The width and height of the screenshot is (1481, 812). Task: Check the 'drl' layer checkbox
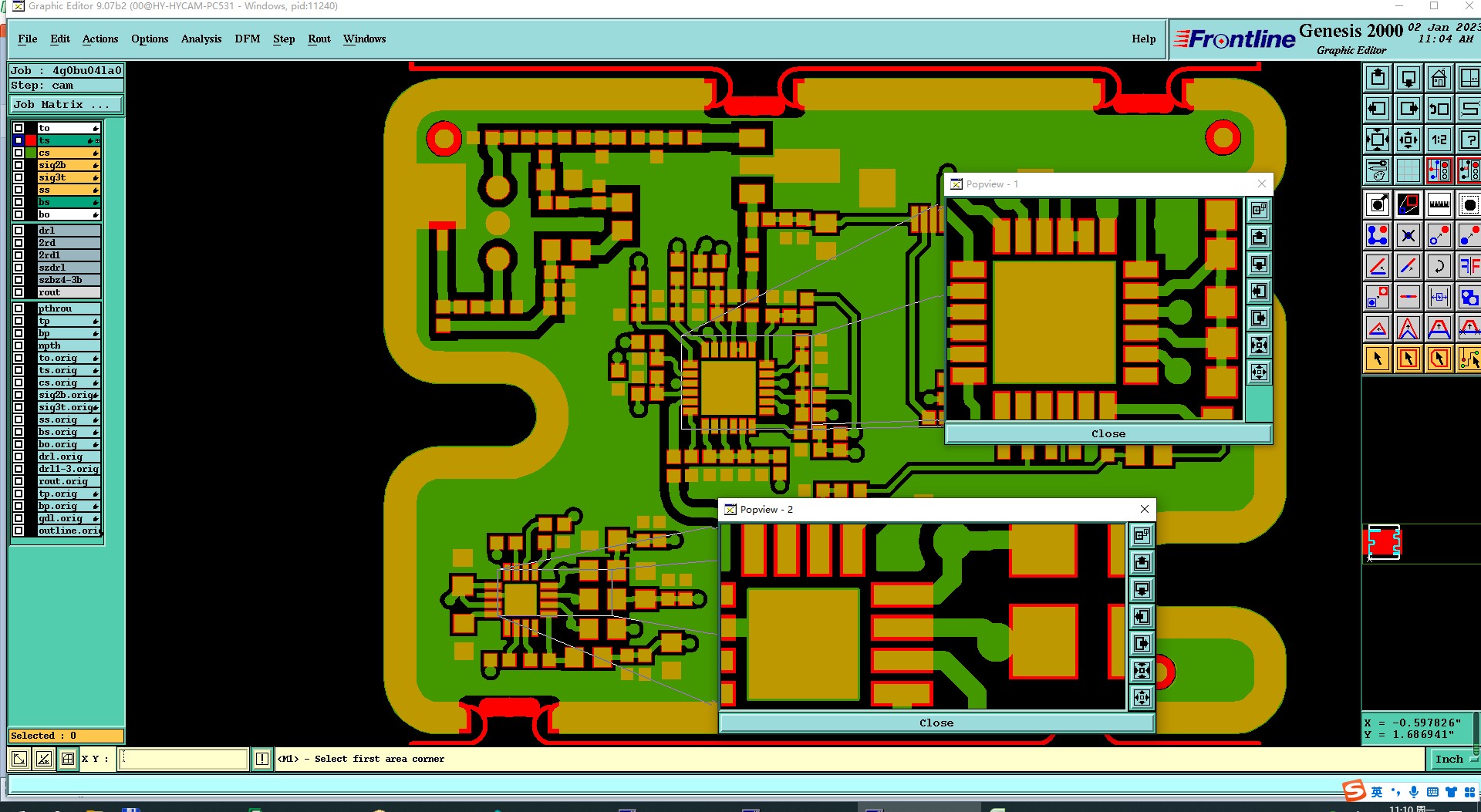(19, 231)
